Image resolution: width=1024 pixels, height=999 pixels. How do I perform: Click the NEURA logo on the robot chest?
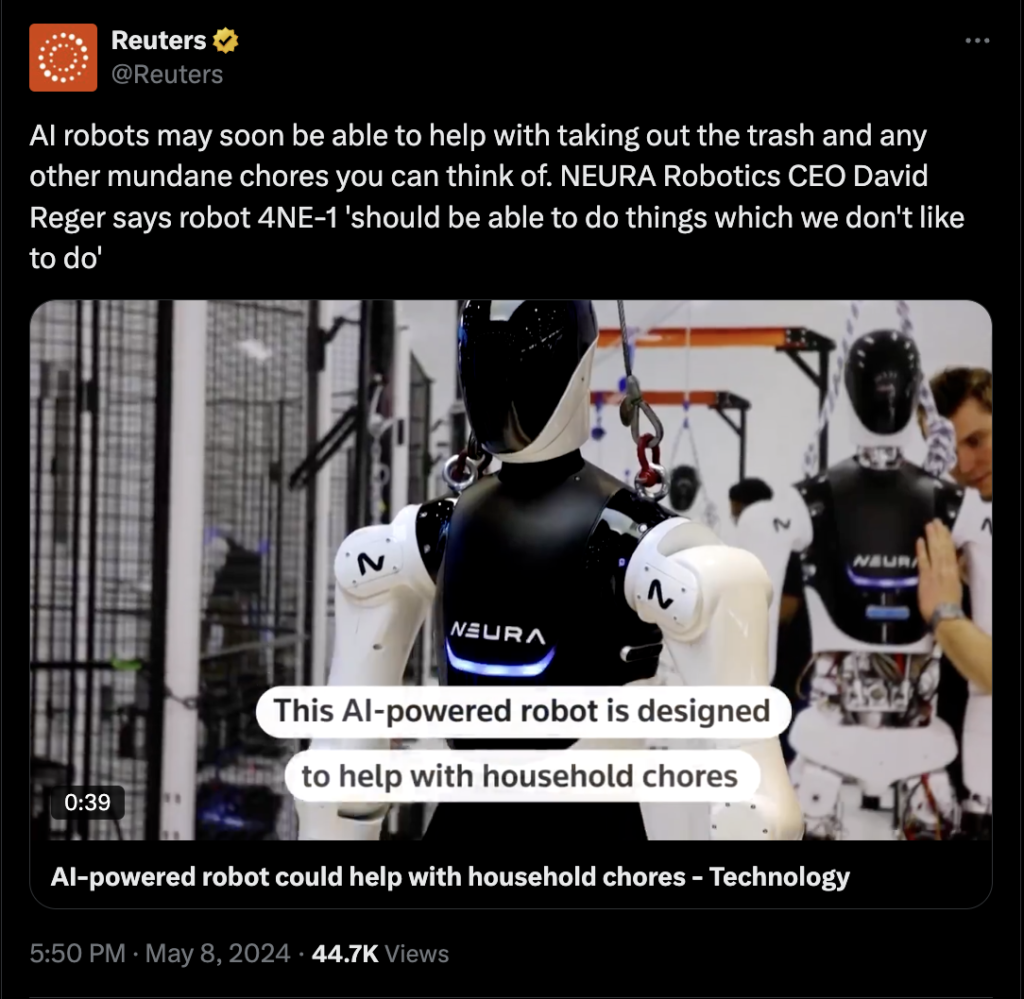pos(498,633)
